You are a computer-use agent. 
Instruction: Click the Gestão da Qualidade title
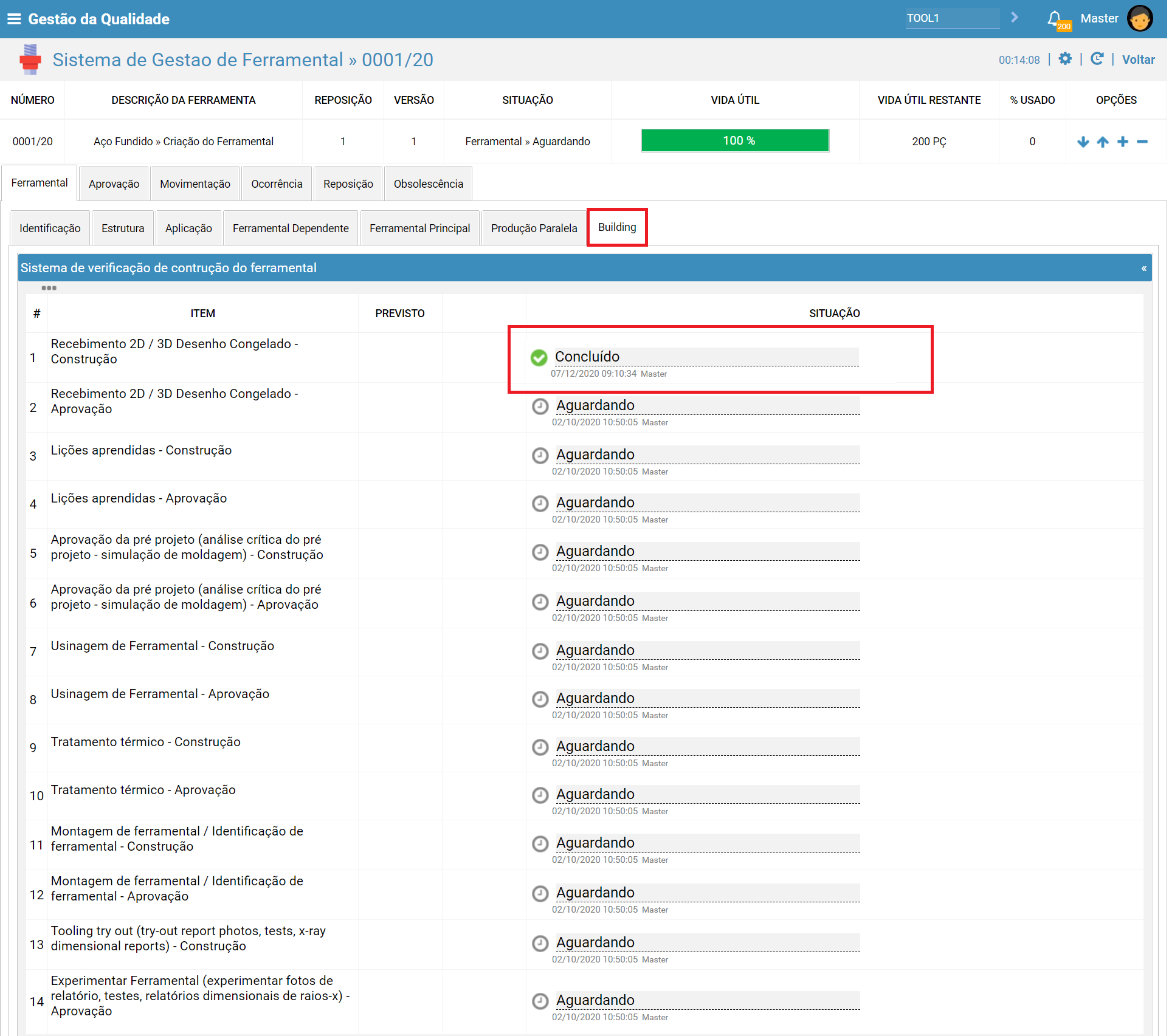[x=99, y=19]
